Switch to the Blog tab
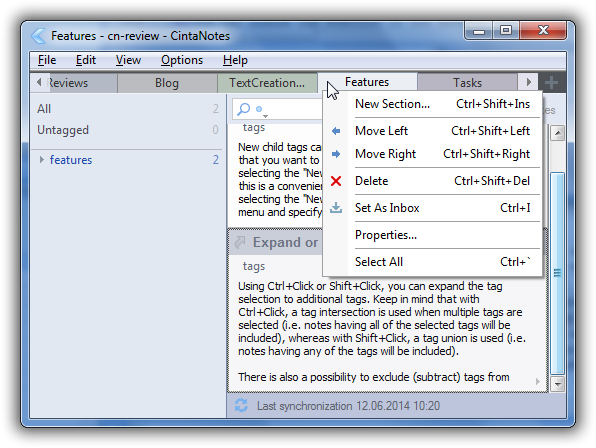596x448 pixels. (166, 83)
